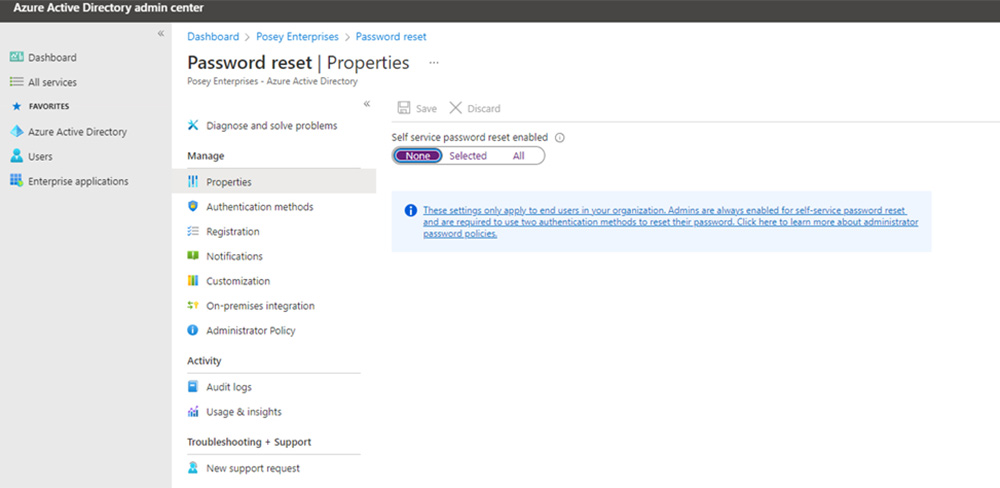Open Enterprise applications from the sidebar
1000x488 pixels.
78,181
